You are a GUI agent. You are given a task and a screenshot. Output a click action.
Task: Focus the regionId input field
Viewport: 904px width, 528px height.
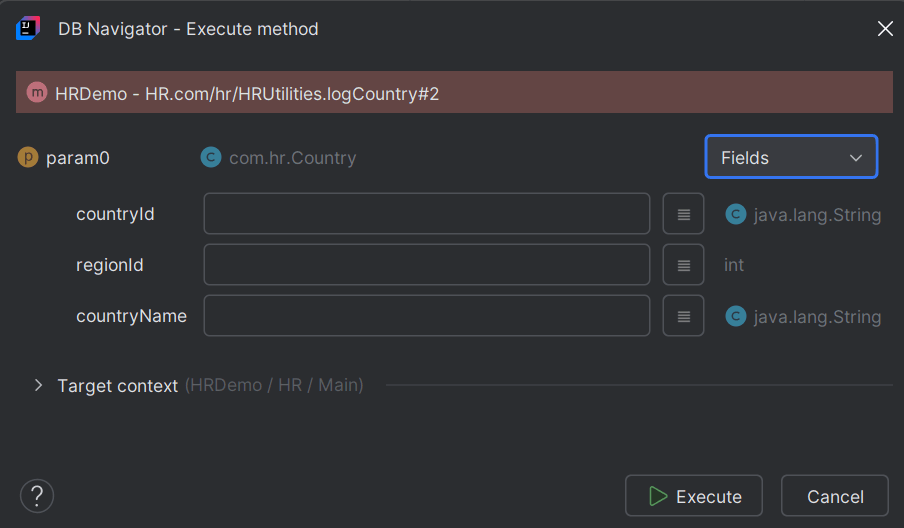tap(427, 265)
